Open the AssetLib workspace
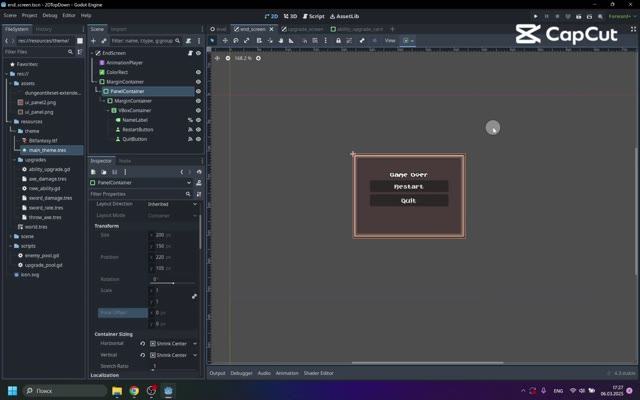 coord(344,16)
